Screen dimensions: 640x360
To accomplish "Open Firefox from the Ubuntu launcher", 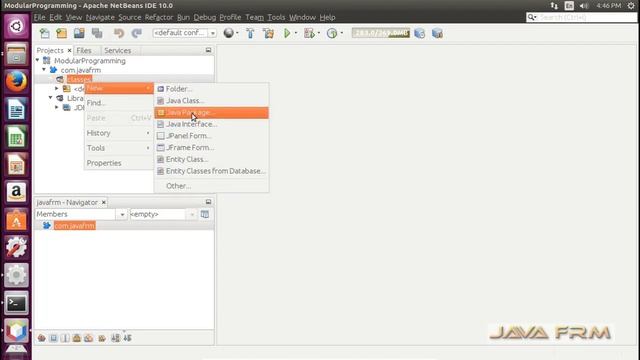I will pyautogui.click(x=16, y=81).
